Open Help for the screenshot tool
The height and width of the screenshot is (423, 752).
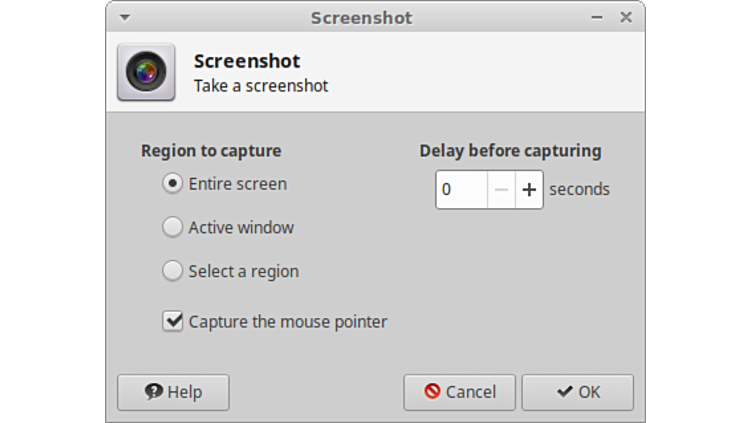[173, 392]
